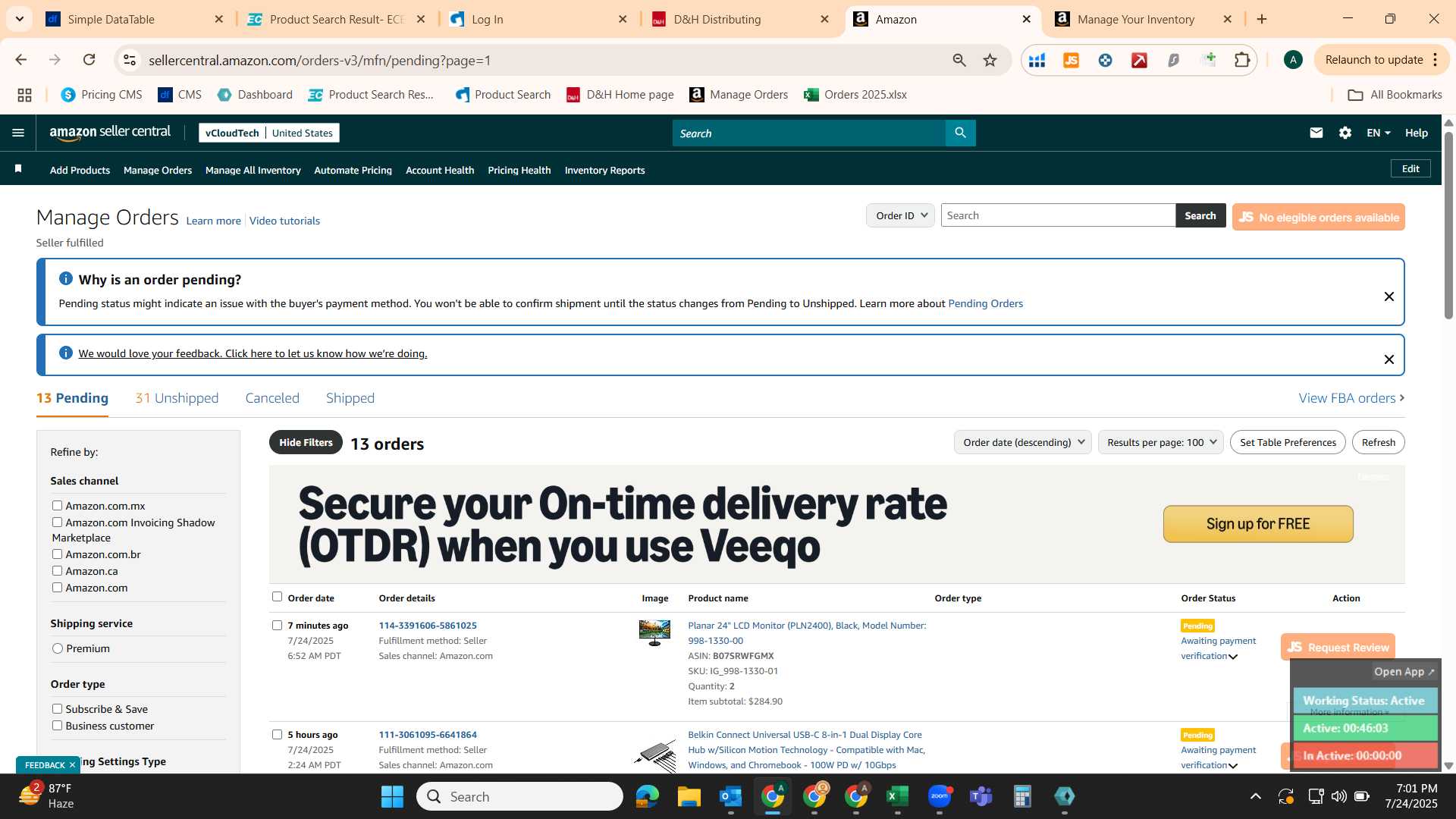Open the Chrome apps grid in bookmarks bar
This screenshot has width=1456, height=819.
(x=24, y=95)
